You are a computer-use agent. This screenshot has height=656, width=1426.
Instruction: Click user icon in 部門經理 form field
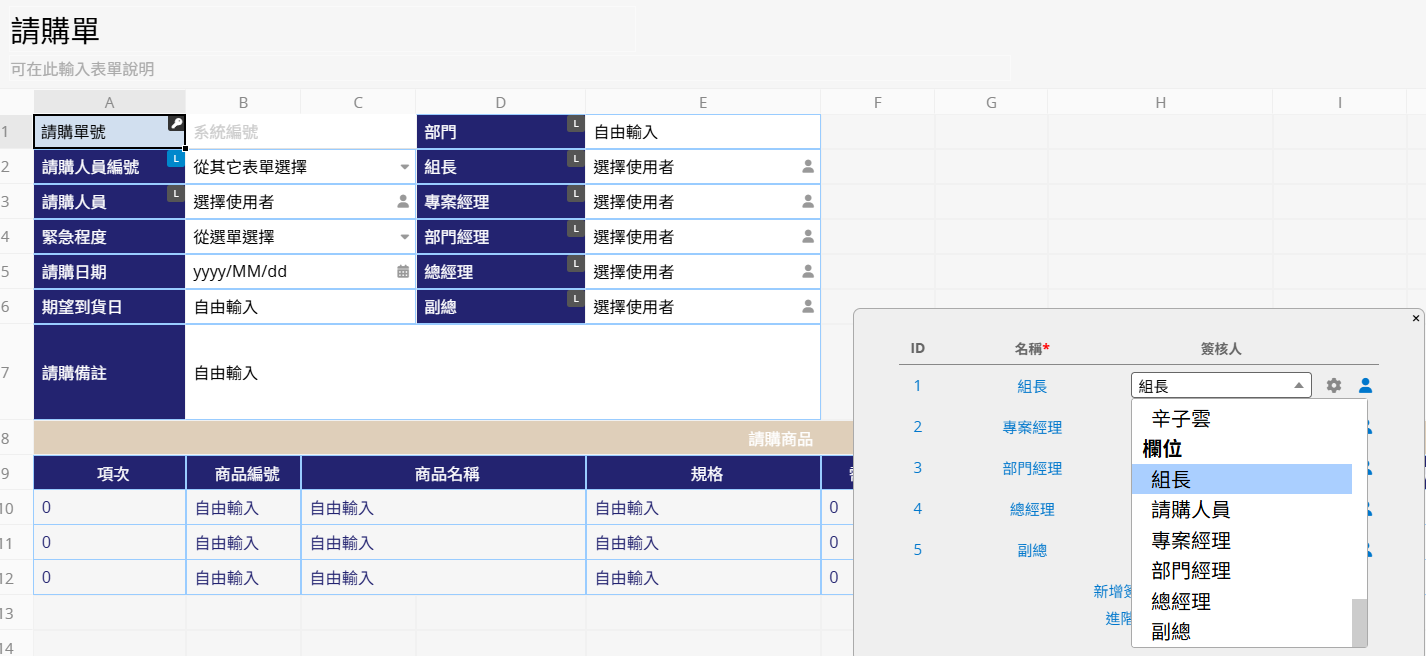pos(808,237)
